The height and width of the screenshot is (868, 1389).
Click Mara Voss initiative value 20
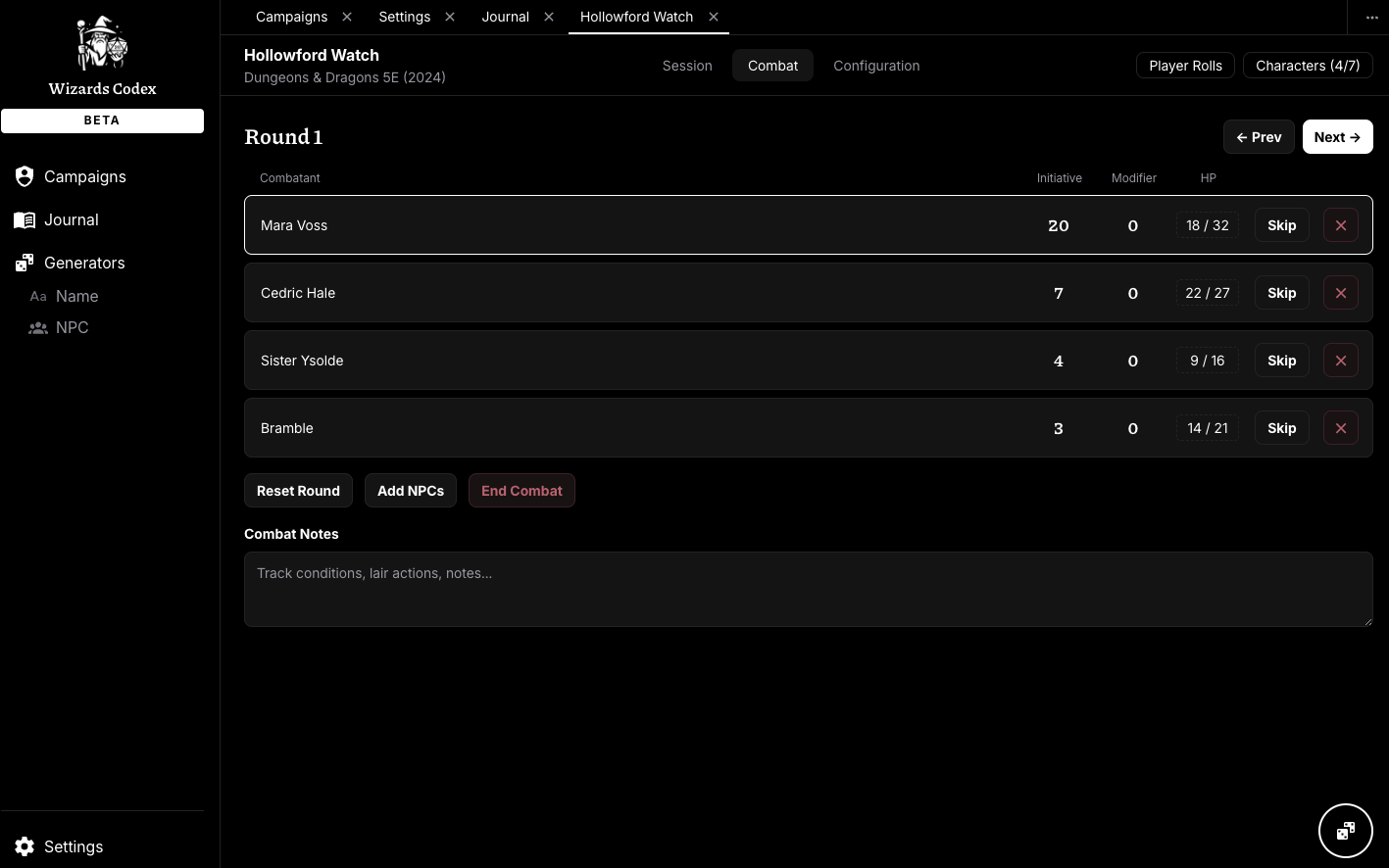tap(1059, 225)
